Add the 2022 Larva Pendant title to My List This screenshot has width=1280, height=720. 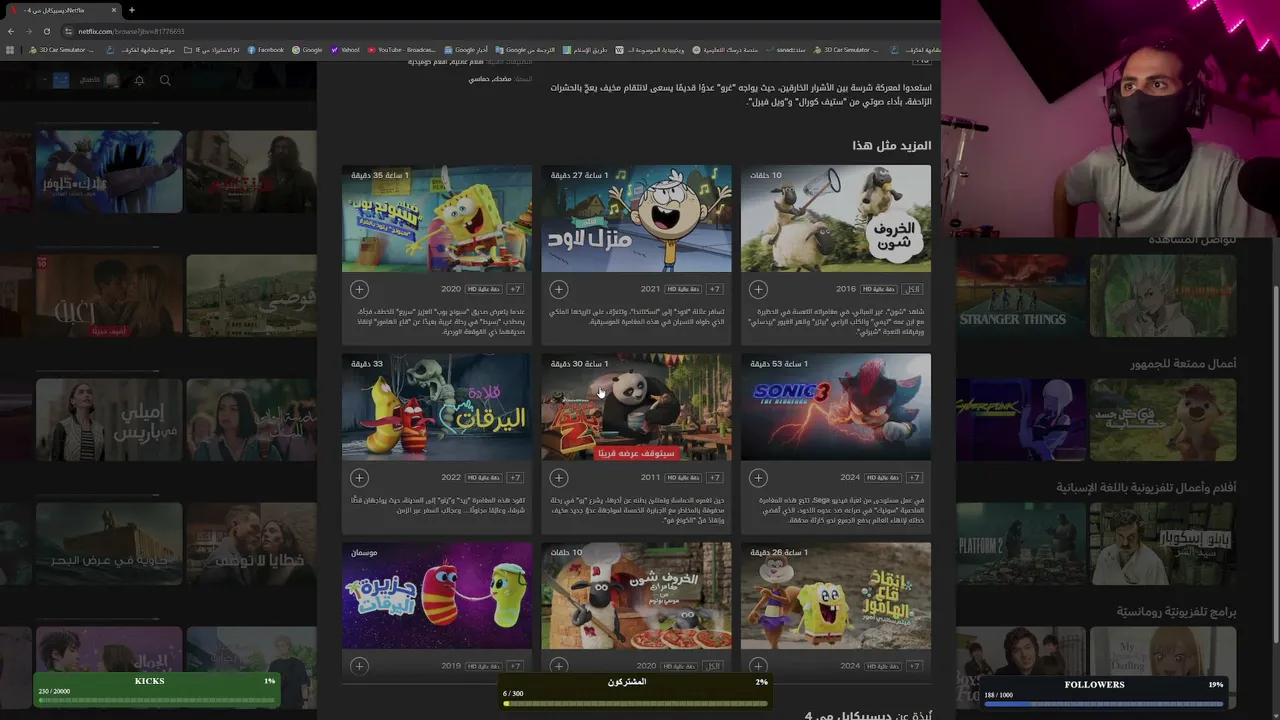pos(359,478)
